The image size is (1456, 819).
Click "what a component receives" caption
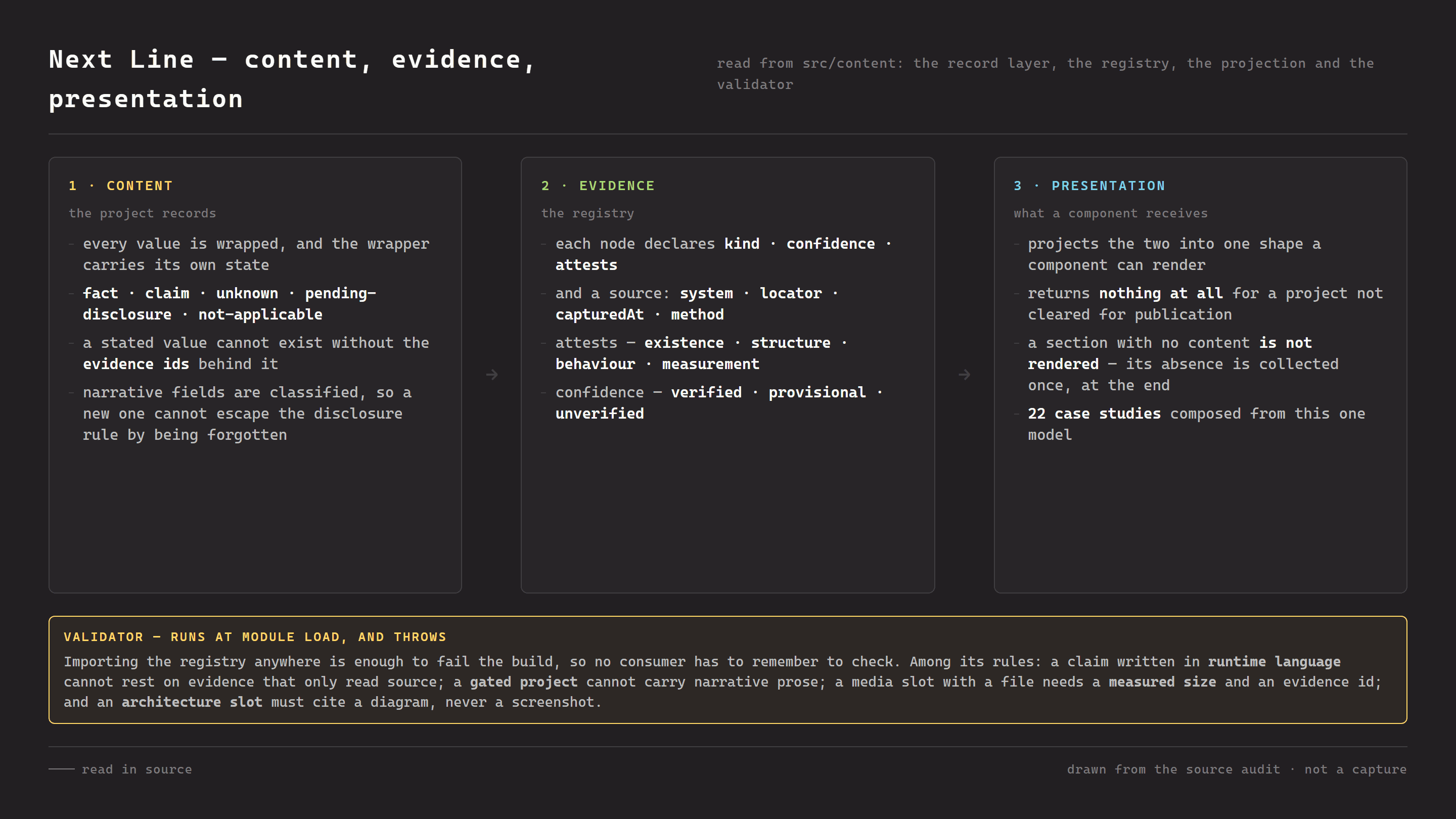(x=1111, y=213)
